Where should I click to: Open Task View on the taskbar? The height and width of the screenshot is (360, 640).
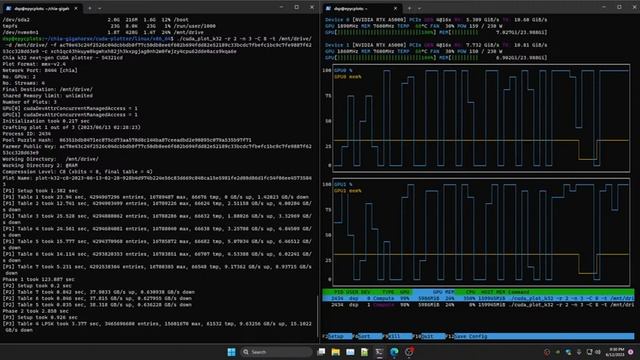321,352
